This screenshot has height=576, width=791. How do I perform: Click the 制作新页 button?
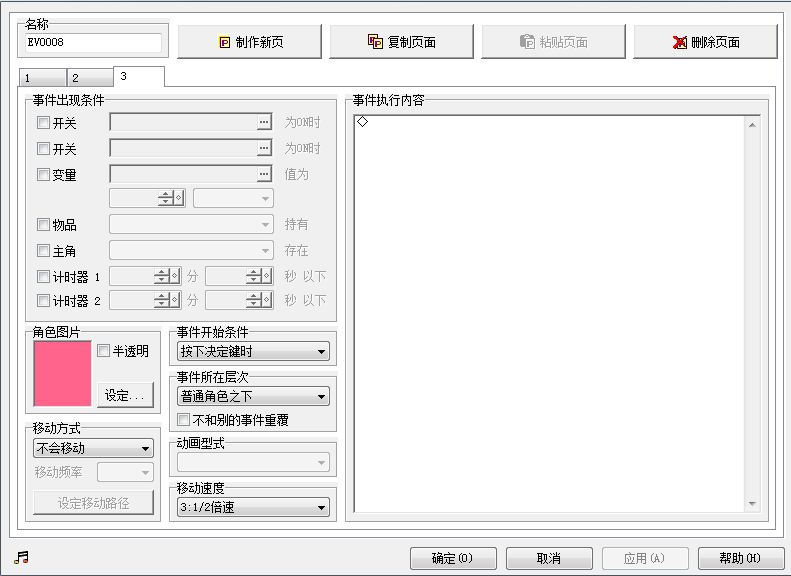[250, 42]
